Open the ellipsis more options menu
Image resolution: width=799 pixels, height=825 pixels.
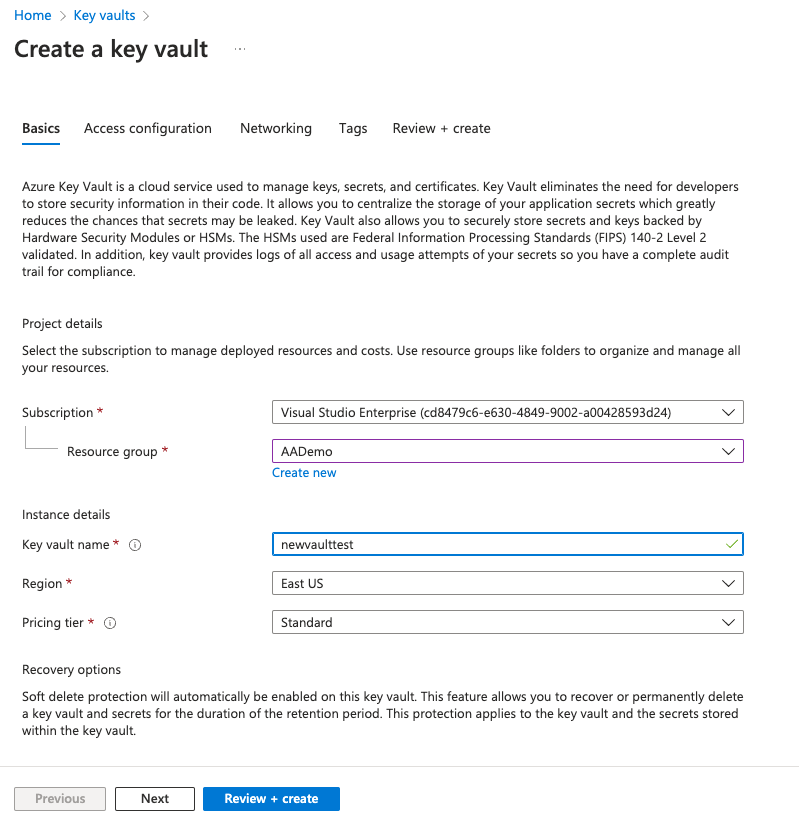click(x=240, y=48)
